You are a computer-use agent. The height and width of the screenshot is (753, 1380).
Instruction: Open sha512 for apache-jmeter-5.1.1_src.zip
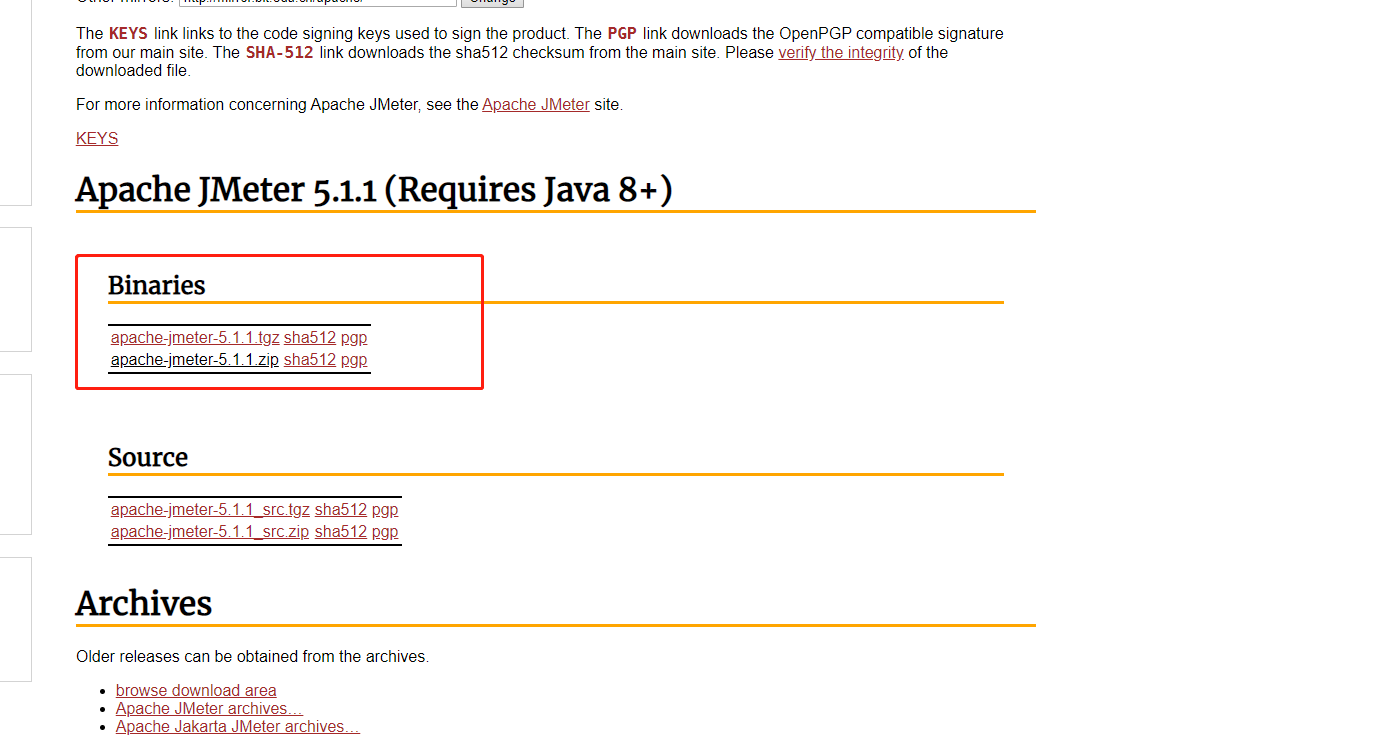coord(341,531)
